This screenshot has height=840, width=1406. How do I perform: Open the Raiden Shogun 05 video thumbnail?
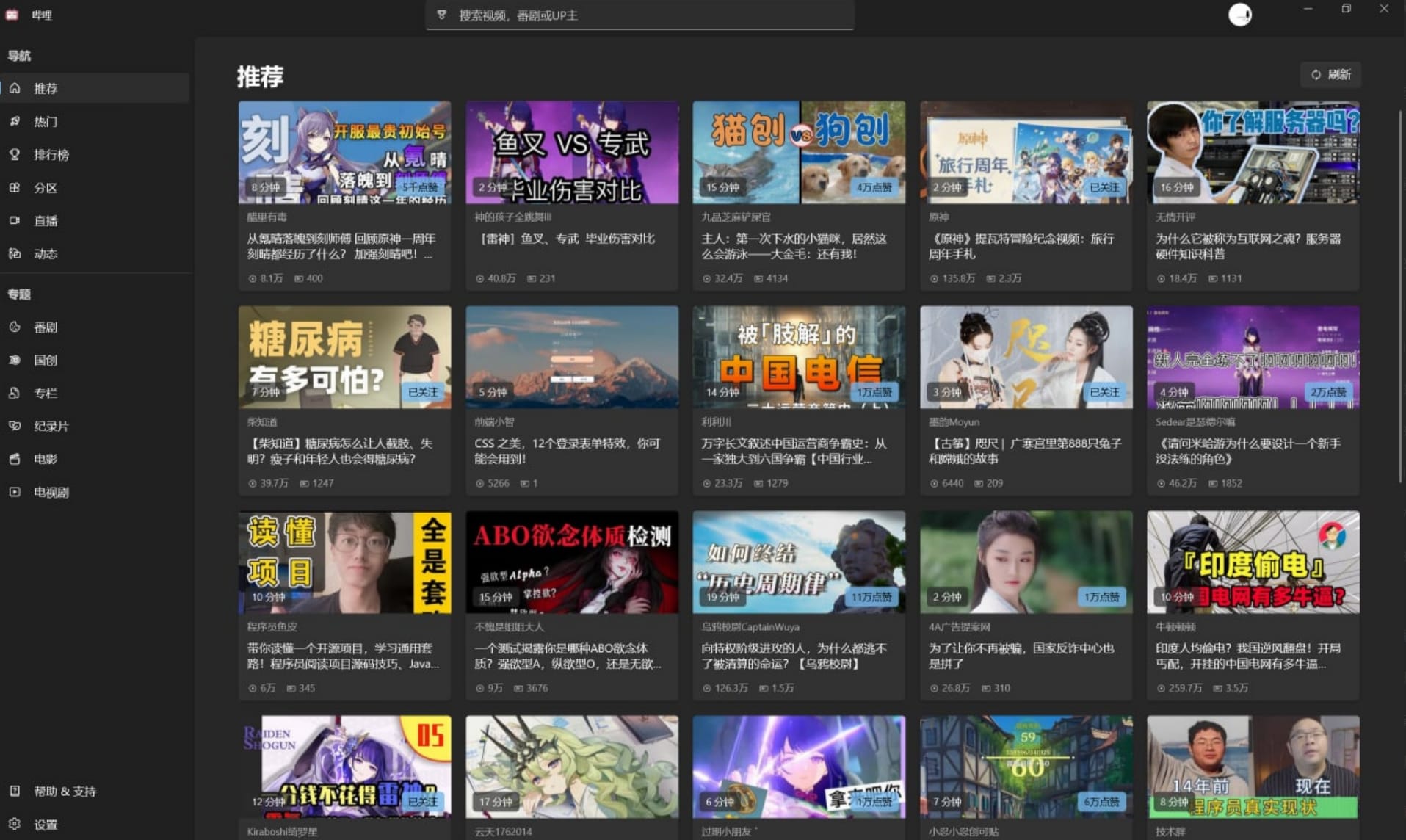click(x=344, y=767)
